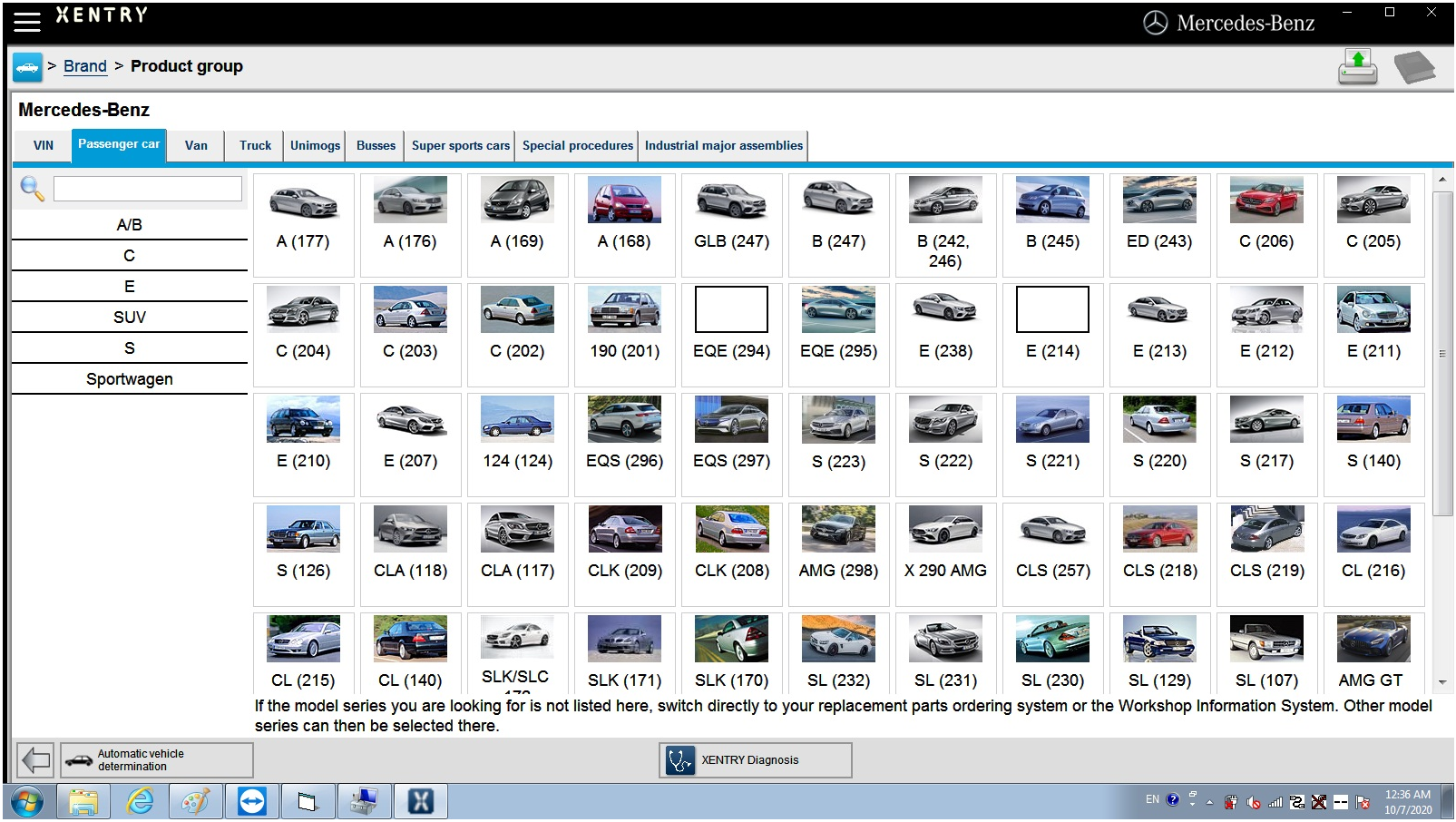Image resolution: width=1456 pixels, height=822 pixels.
Task: Open Internet Explorer from taskbar
Action: tap(140, 802)
